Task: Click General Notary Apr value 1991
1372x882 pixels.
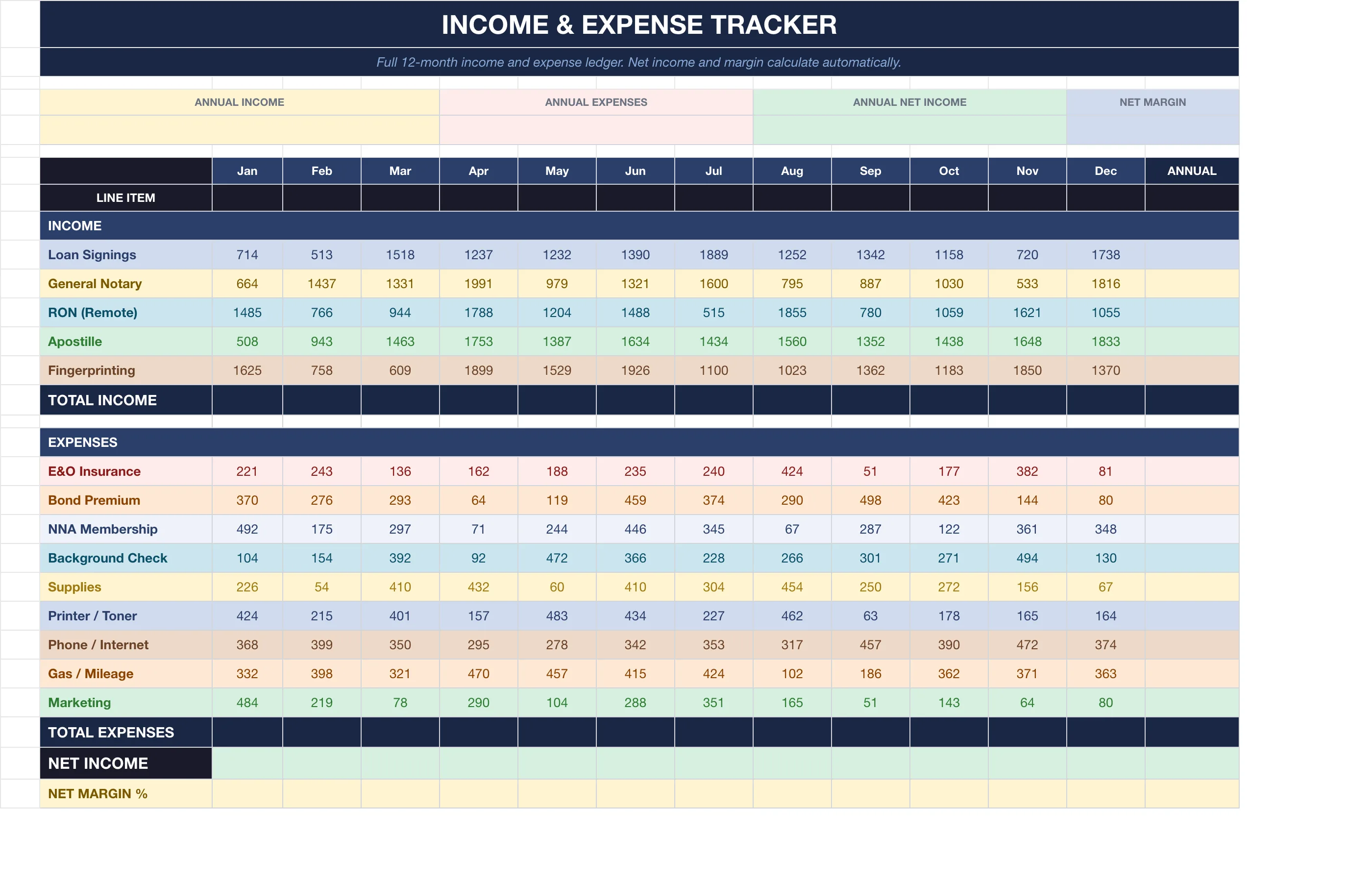Action: point(478,284)
